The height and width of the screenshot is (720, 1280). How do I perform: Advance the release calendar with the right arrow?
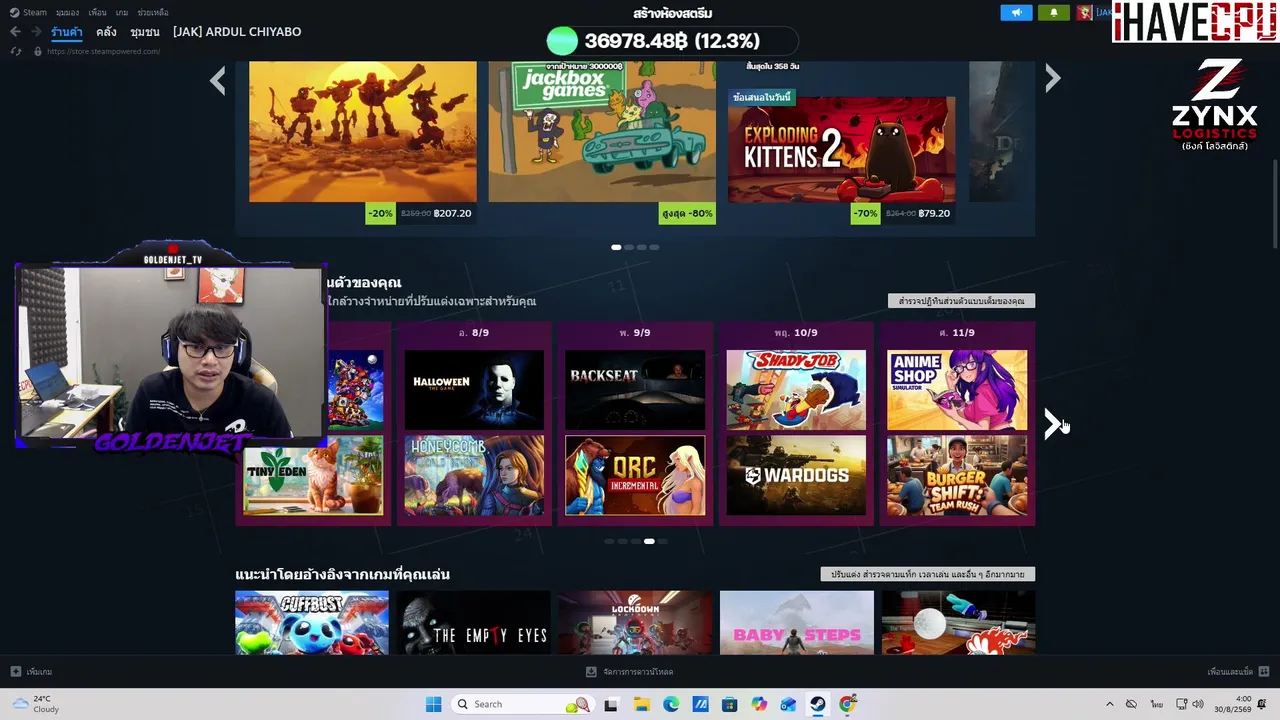point(1053,424)
